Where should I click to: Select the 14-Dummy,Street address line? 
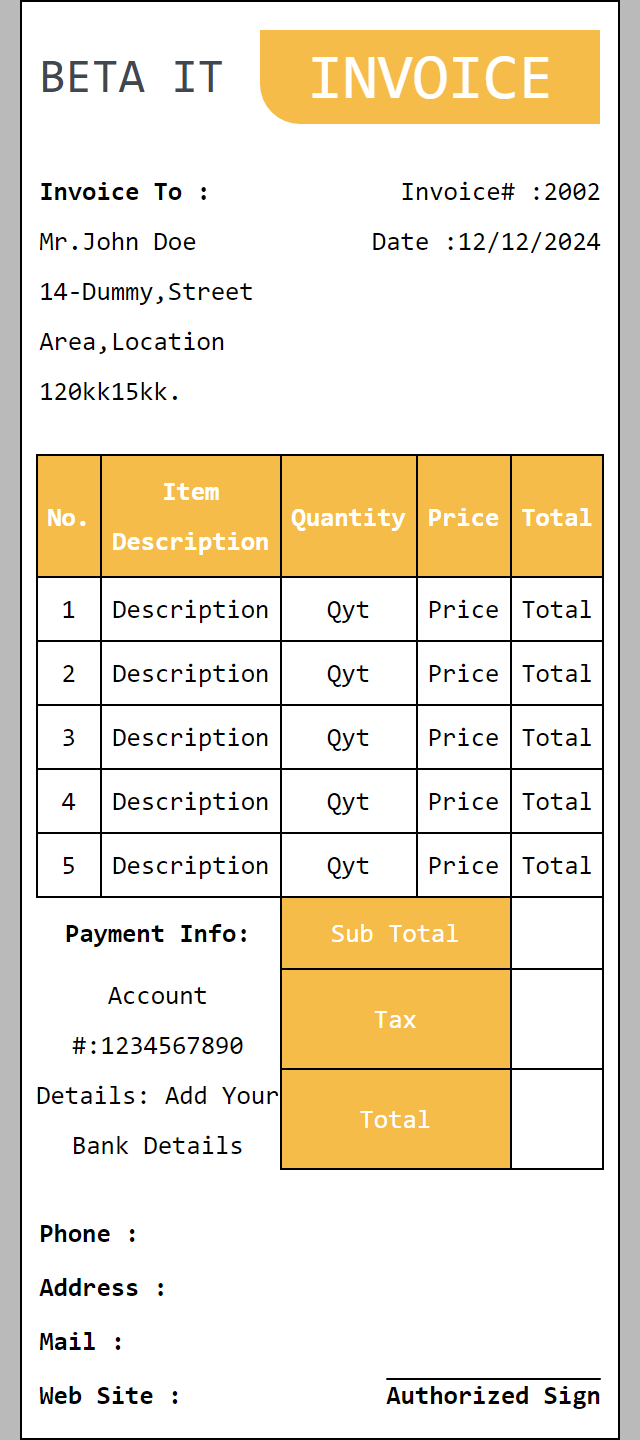coord(146,292)
